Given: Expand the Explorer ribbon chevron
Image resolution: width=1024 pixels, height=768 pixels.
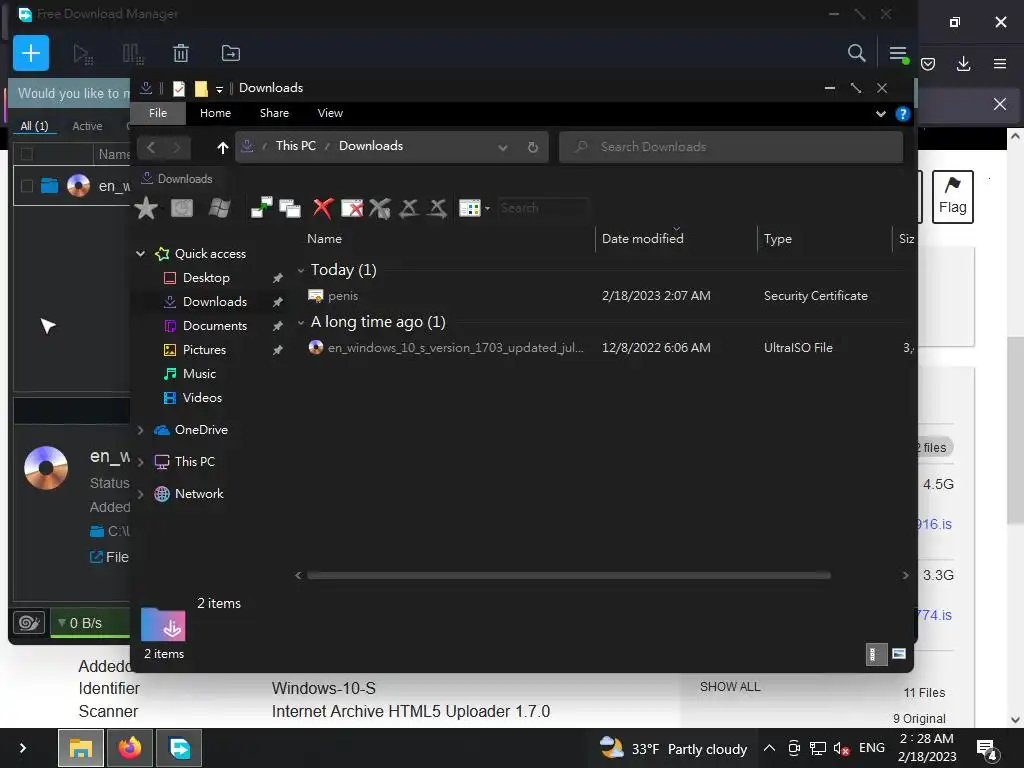Looking at the screenshot, I should (x=880, y=114).
